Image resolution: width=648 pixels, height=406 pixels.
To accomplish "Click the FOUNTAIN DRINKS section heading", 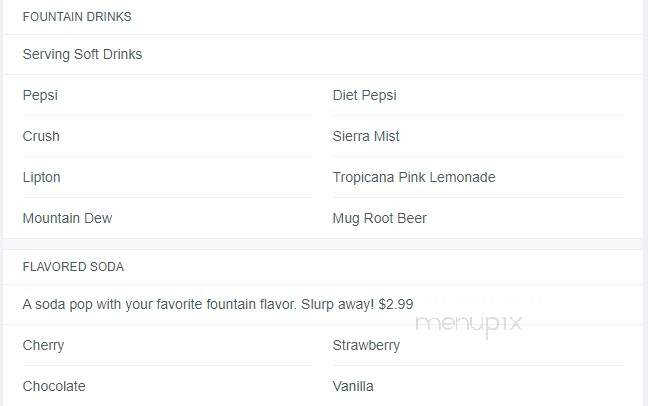I will (77, 17).
